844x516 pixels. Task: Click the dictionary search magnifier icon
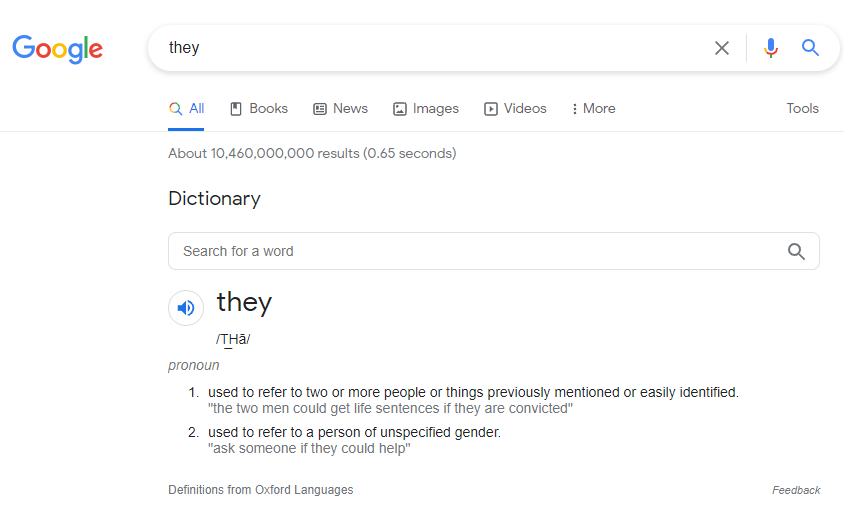coord(796,251)
